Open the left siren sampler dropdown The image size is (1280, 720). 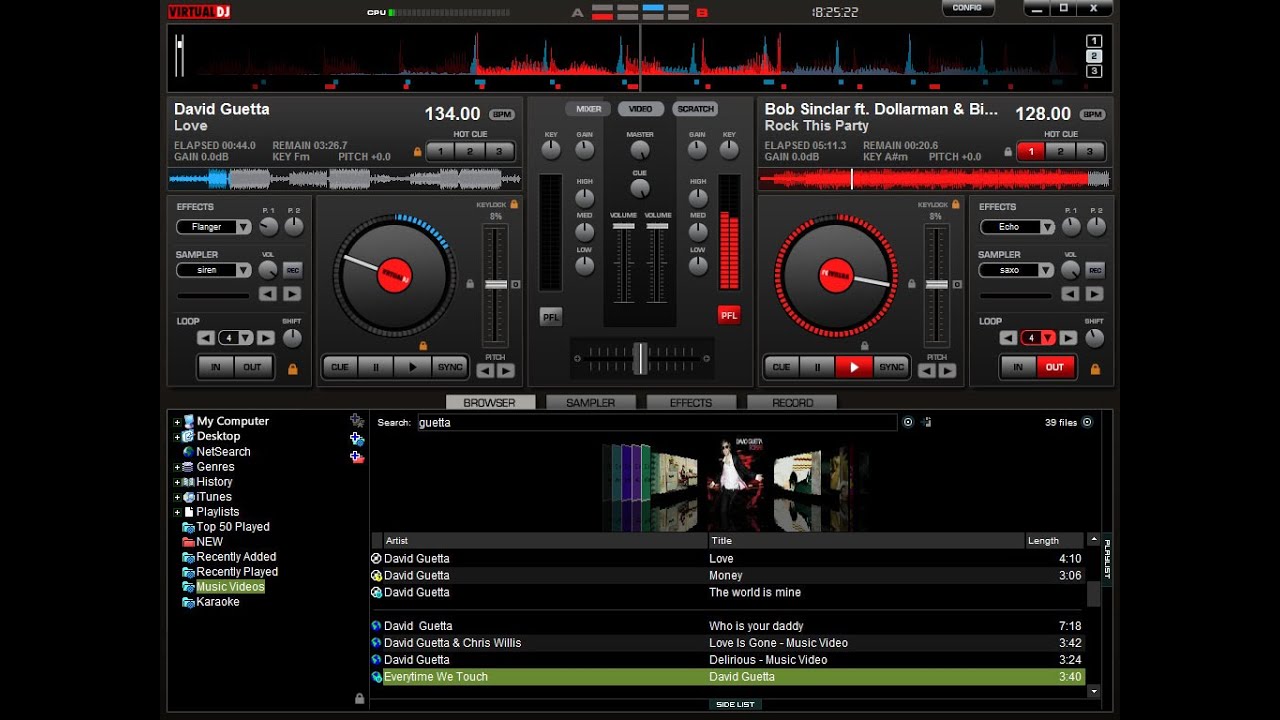click(243, 270)
